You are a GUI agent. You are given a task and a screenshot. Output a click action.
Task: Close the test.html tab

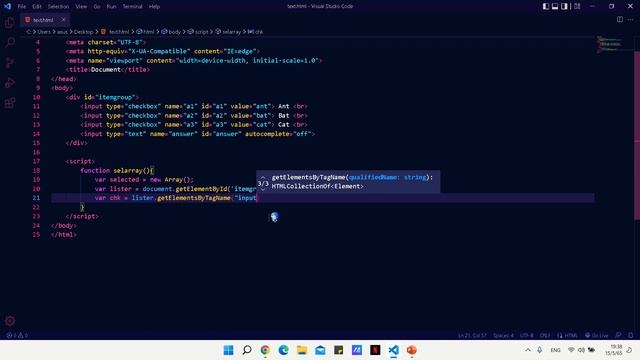(63, 20)
